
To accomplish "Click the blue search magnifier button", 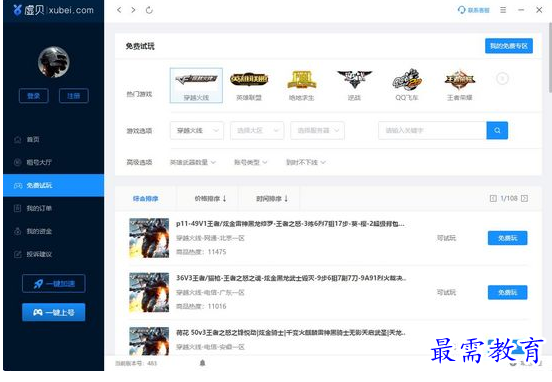I will point(497,130).
